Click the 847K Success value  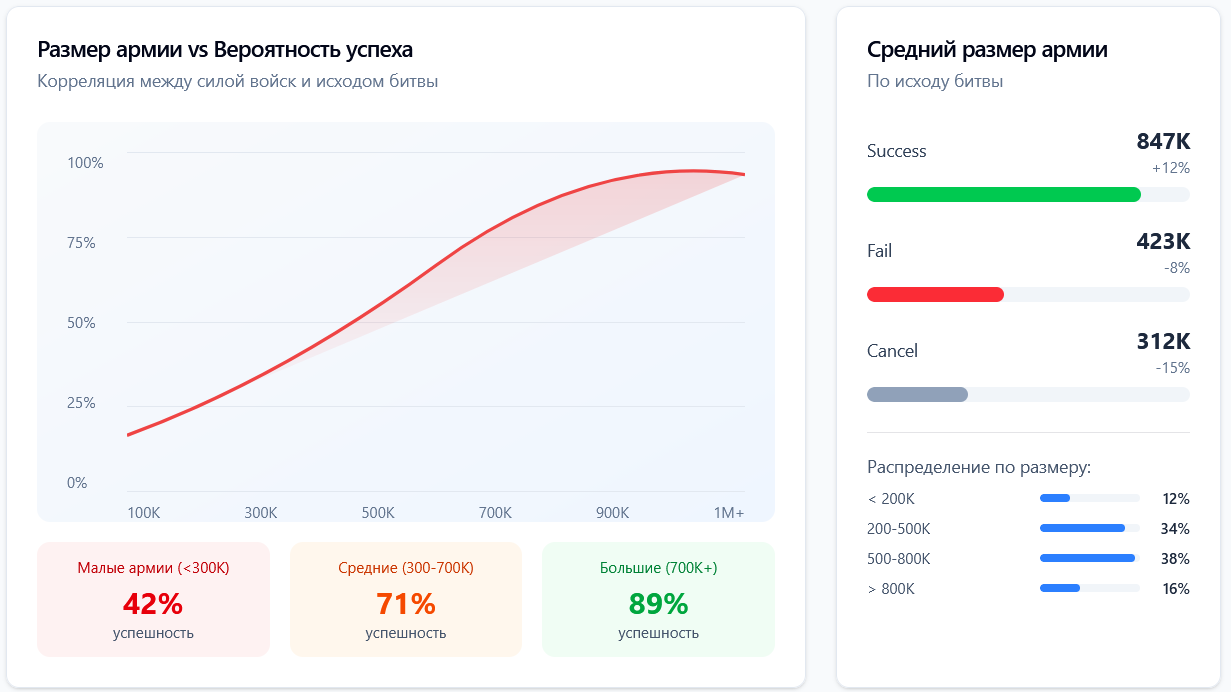click(1163, 141)
